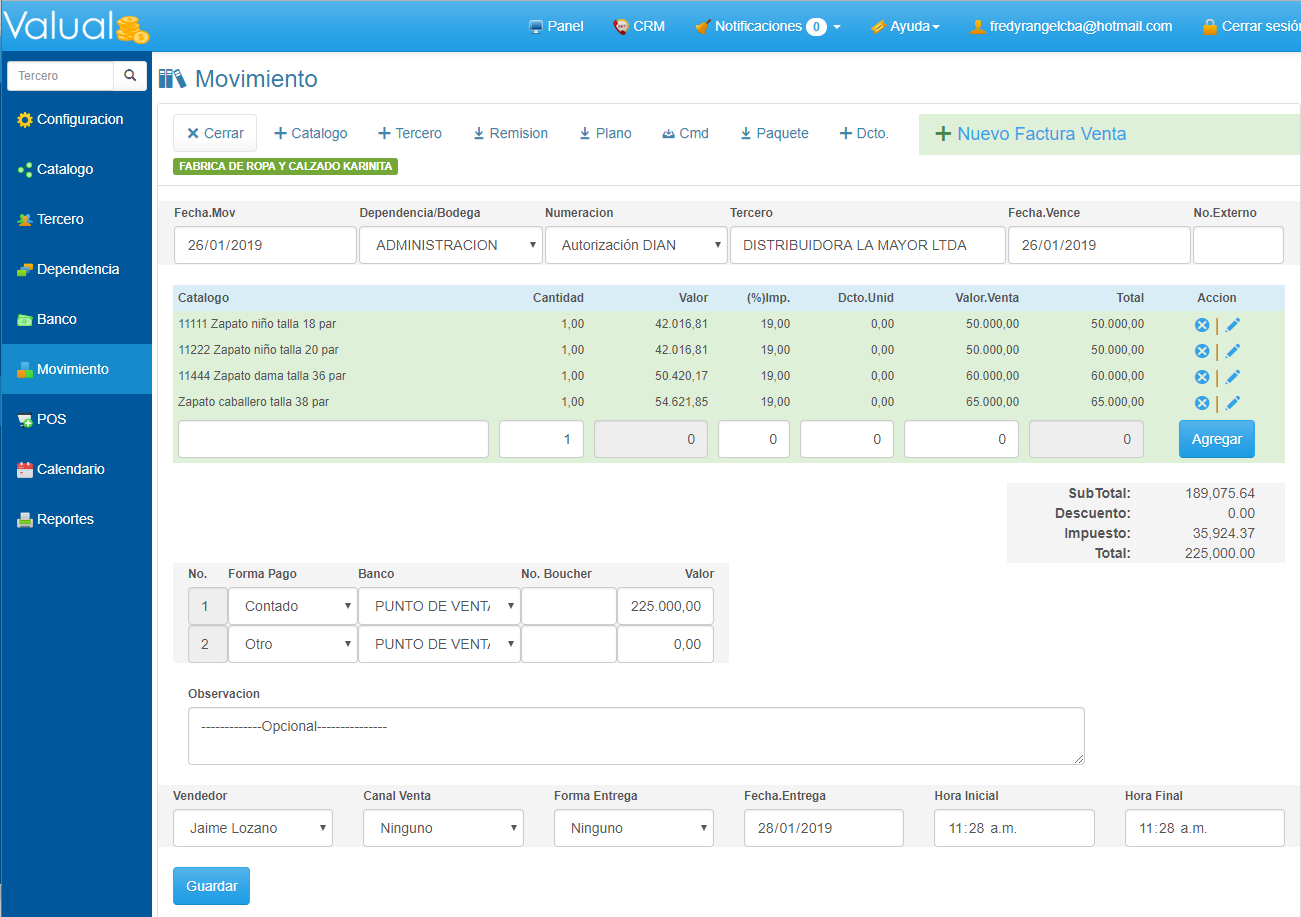Expand the Vendedor Jaime Lozano dropdown
The width and height of the screenshot is (1301, 917).
click(252, 828)
